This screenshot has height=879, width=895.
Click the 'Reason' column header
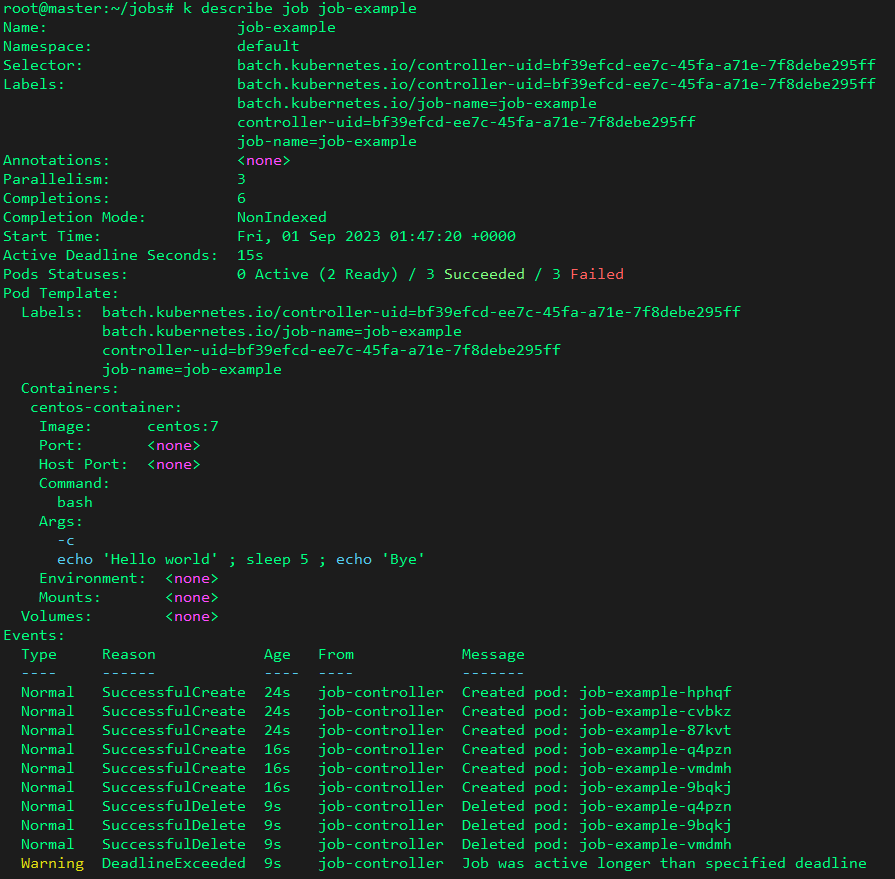click(129, 655)
